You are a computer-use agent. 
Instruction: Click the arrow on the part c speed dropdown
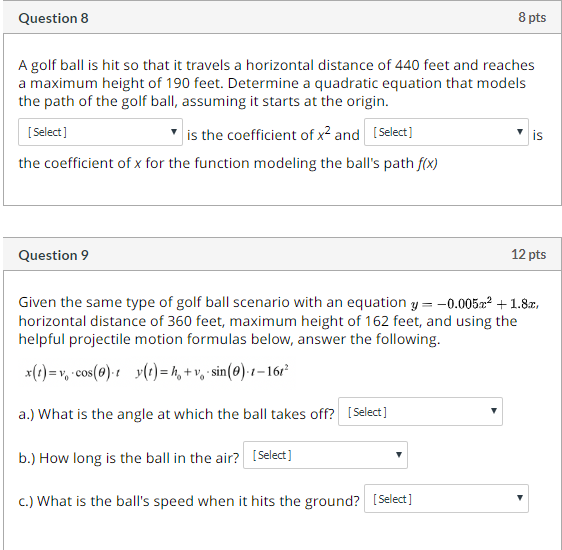coord(520,498)
